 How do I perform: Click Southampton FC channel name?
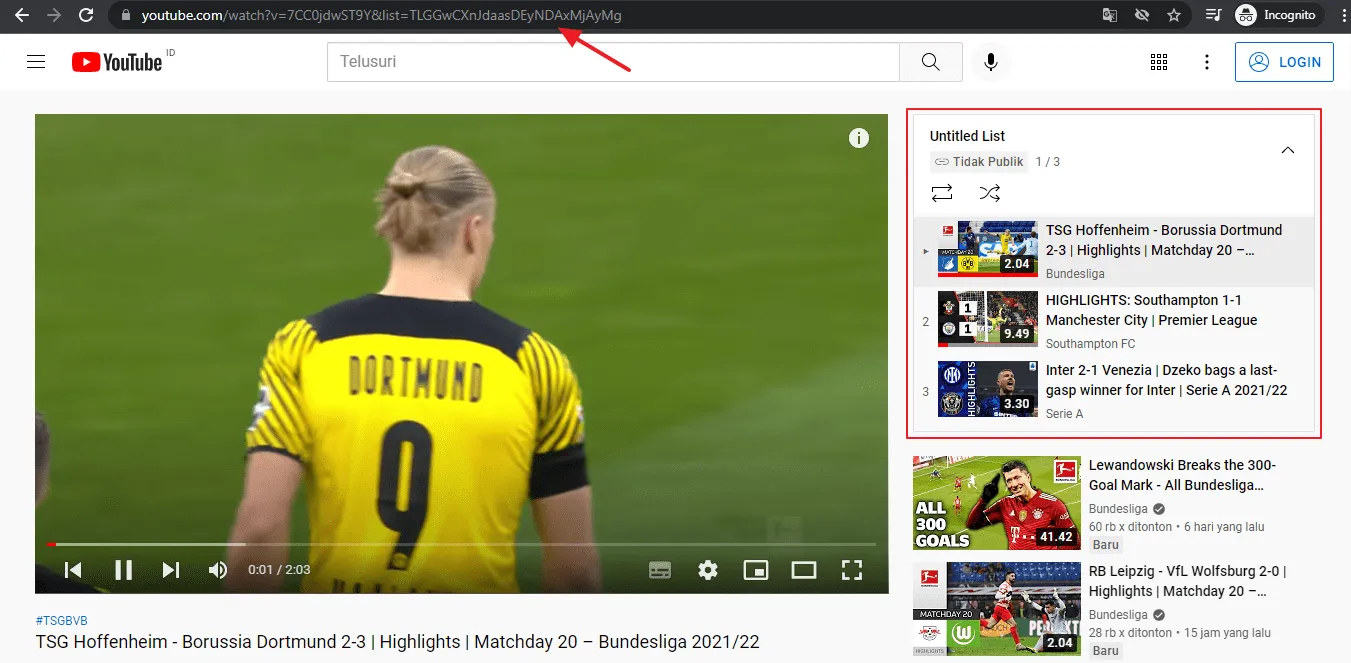[x=1091, y=344]
